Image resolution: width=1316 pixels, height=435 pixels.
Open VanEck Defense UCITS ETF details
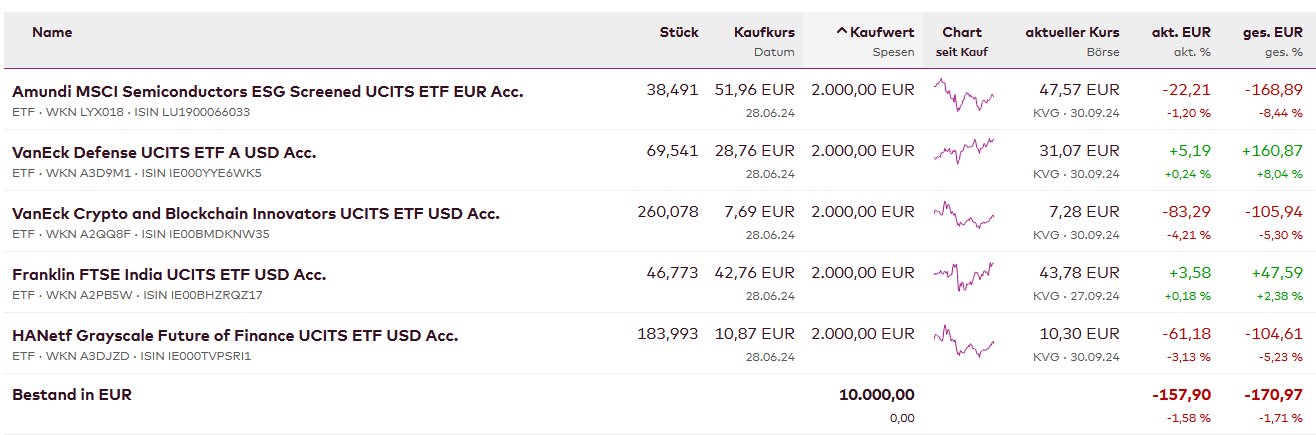[x=164, y=153]
